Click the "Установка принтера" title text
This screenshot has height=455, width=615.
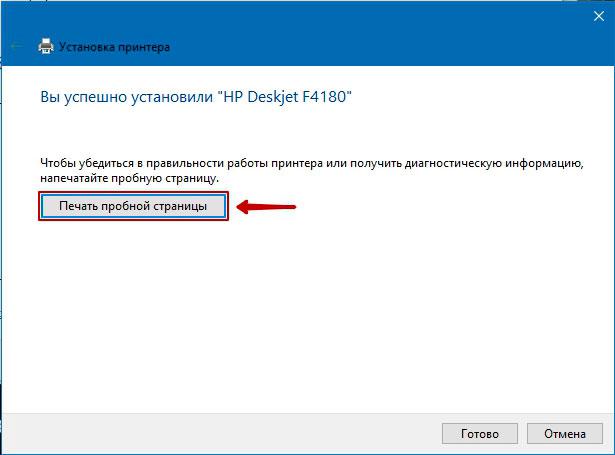tap(115, 47)
